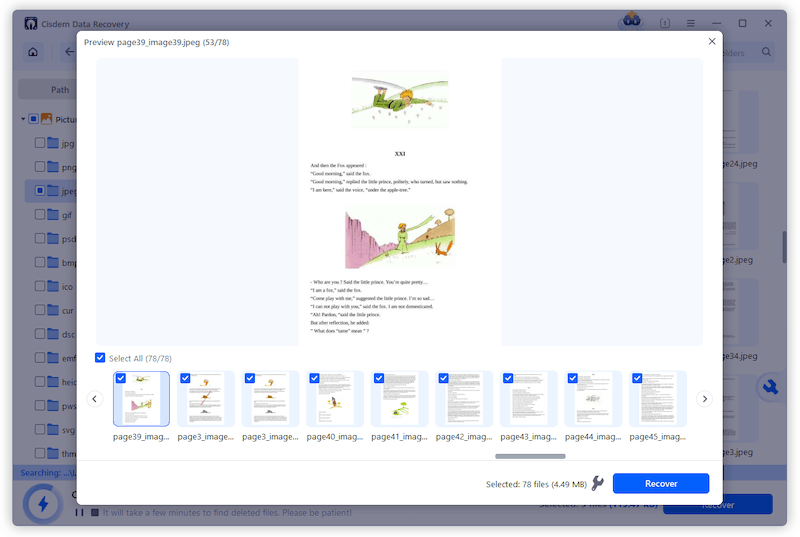Open the jpg folder icon
The image size is (800, 537).
53,143
